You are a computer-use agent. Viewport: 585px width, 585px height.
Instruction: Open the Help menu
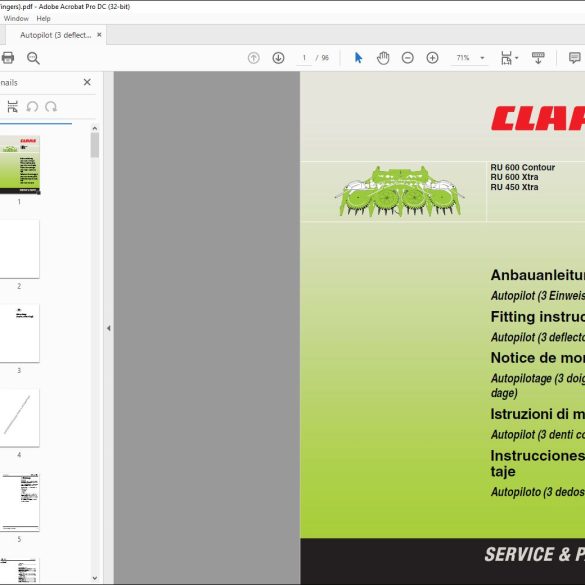click(43, 18)
